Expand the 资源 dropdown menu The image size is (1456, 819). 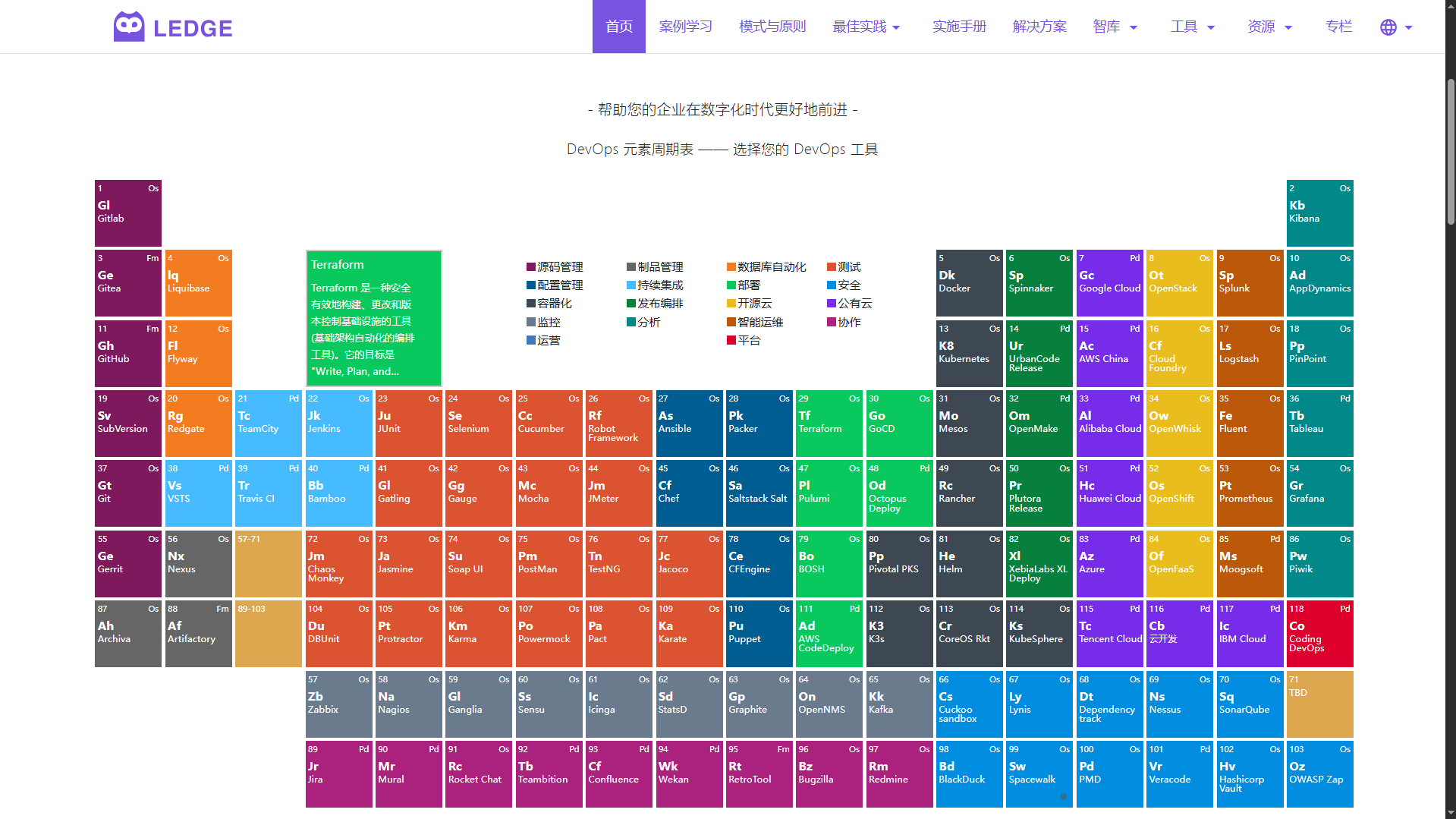[x=1270, y=27]
